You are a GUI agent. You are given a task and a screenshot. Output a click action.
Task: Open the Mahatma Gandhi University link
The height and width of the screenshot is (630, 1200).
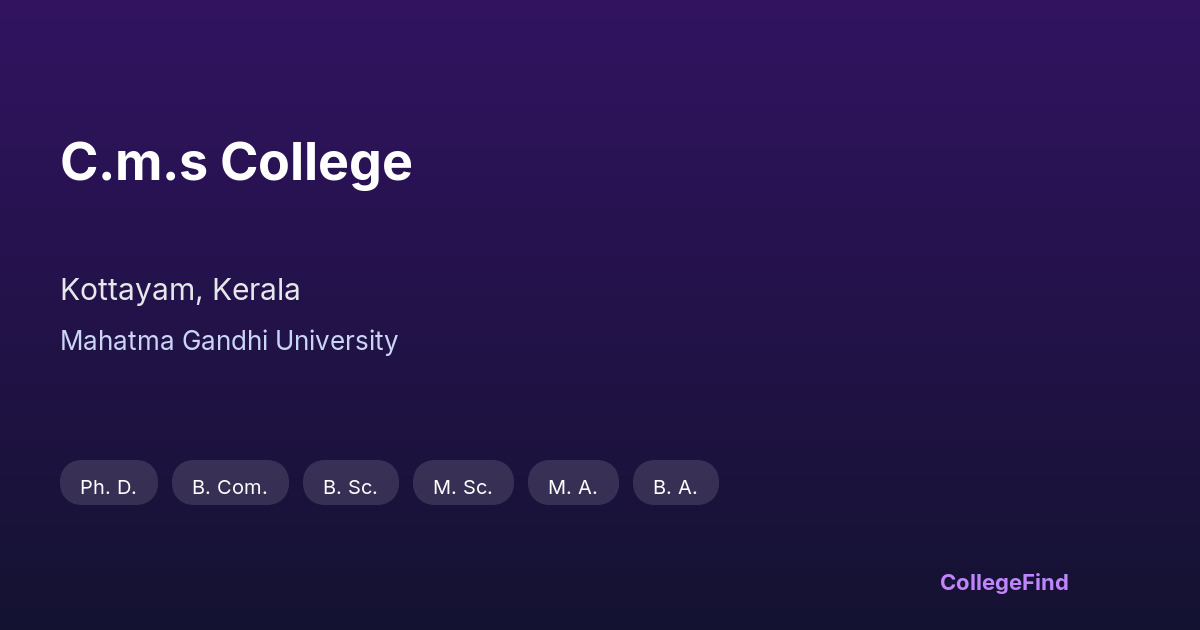[229, 341]
